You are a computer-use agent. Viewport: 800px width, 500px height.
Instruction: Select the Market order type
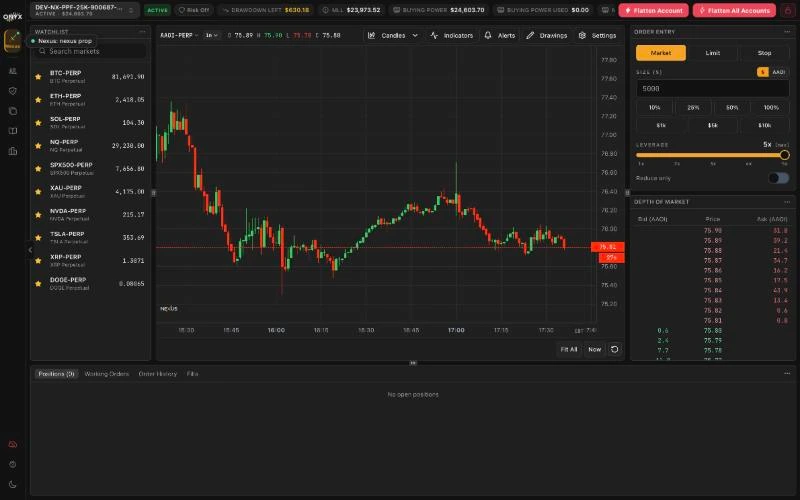(x=661, y=53)
